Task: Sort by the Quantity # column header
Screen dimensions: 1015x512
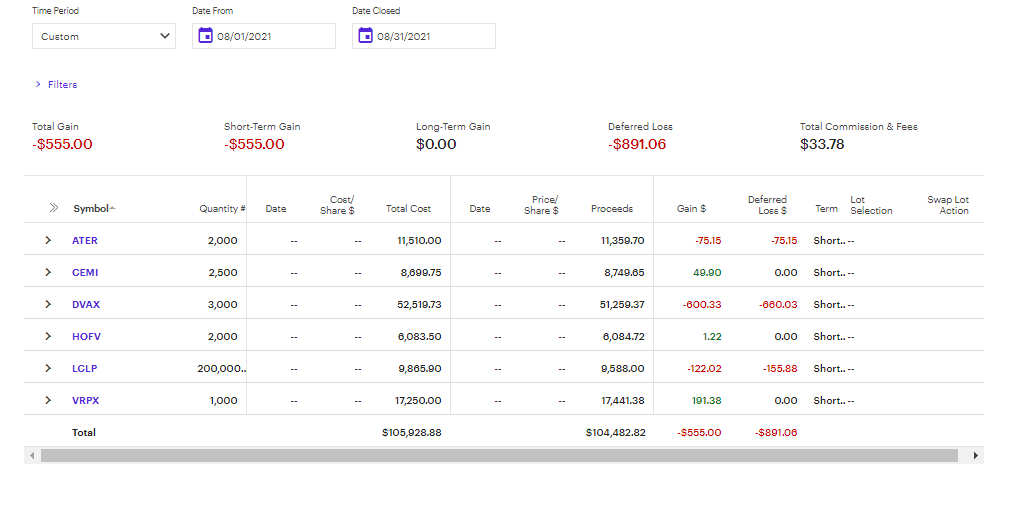Action: pyautogui.click(x=222, y=209)
